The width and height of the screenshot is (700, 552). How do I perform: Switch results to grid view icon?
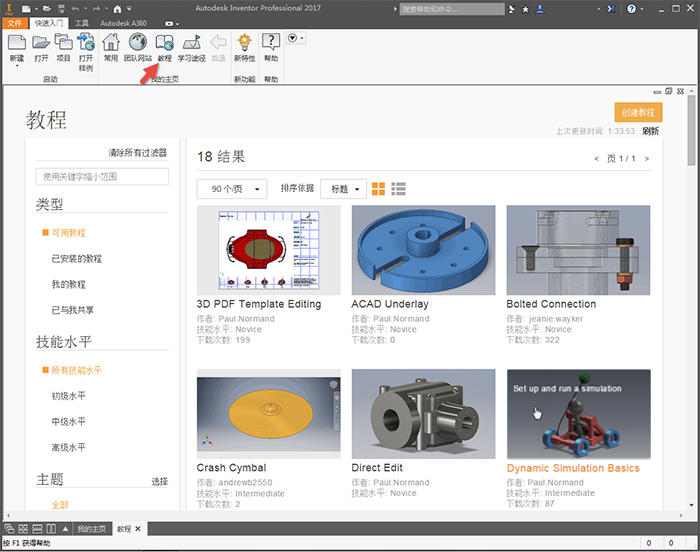pyautogui.click(x=379, y=189)
